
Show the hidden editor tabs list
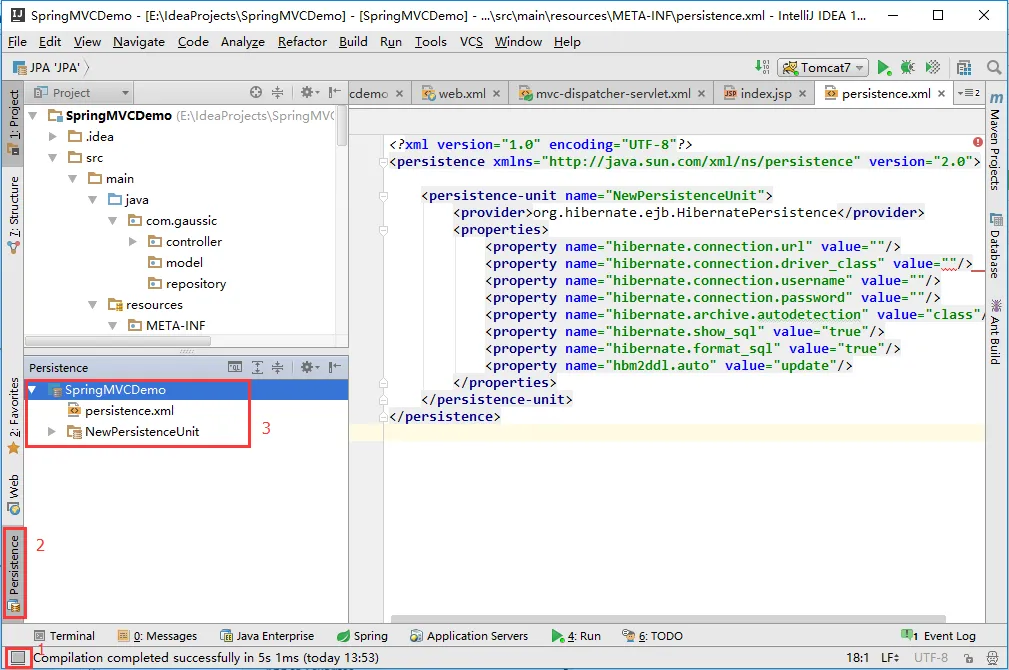coord(968,93)
